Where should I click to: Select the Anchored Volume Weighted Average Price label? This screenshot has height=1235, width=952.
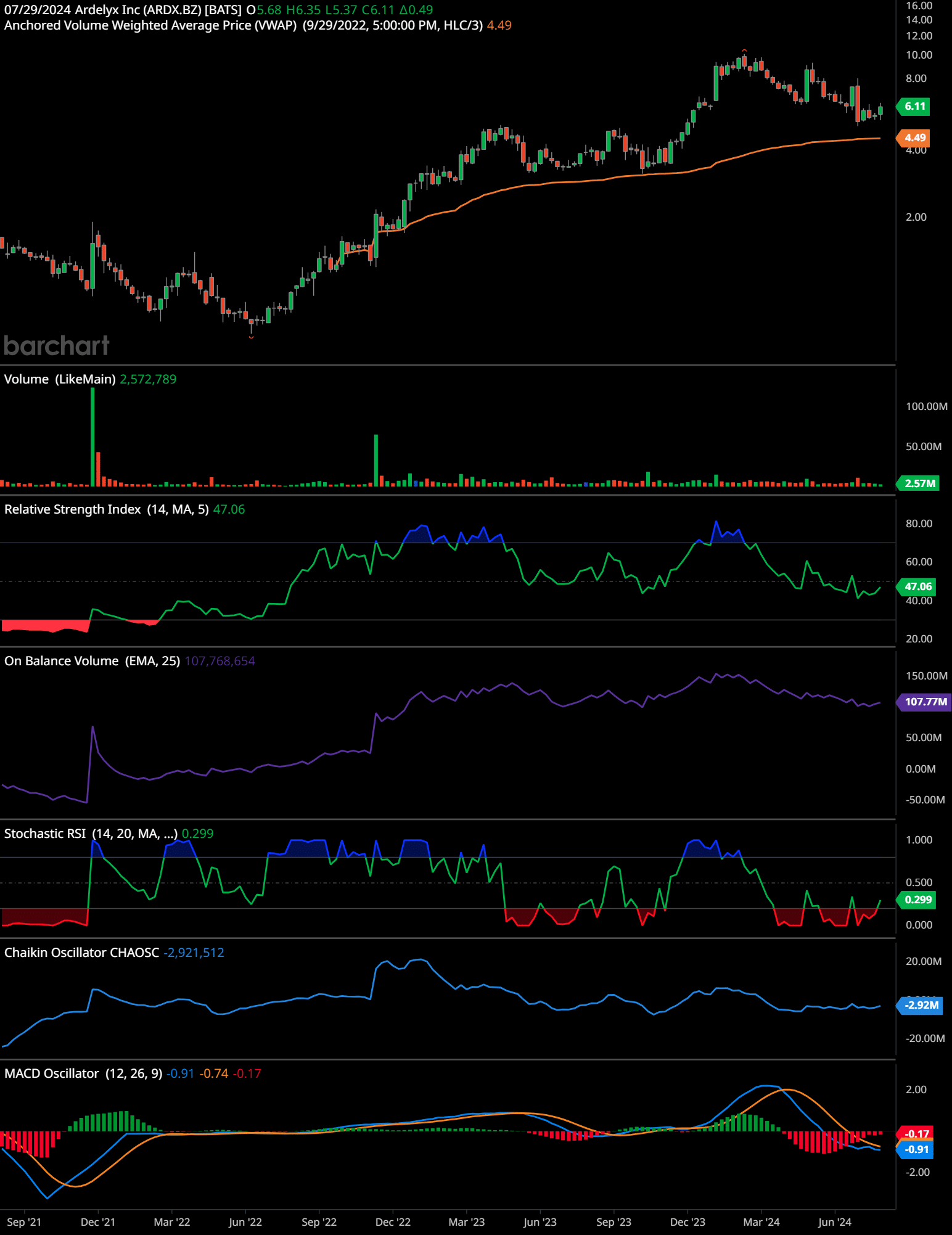click(x=150, y=25)
